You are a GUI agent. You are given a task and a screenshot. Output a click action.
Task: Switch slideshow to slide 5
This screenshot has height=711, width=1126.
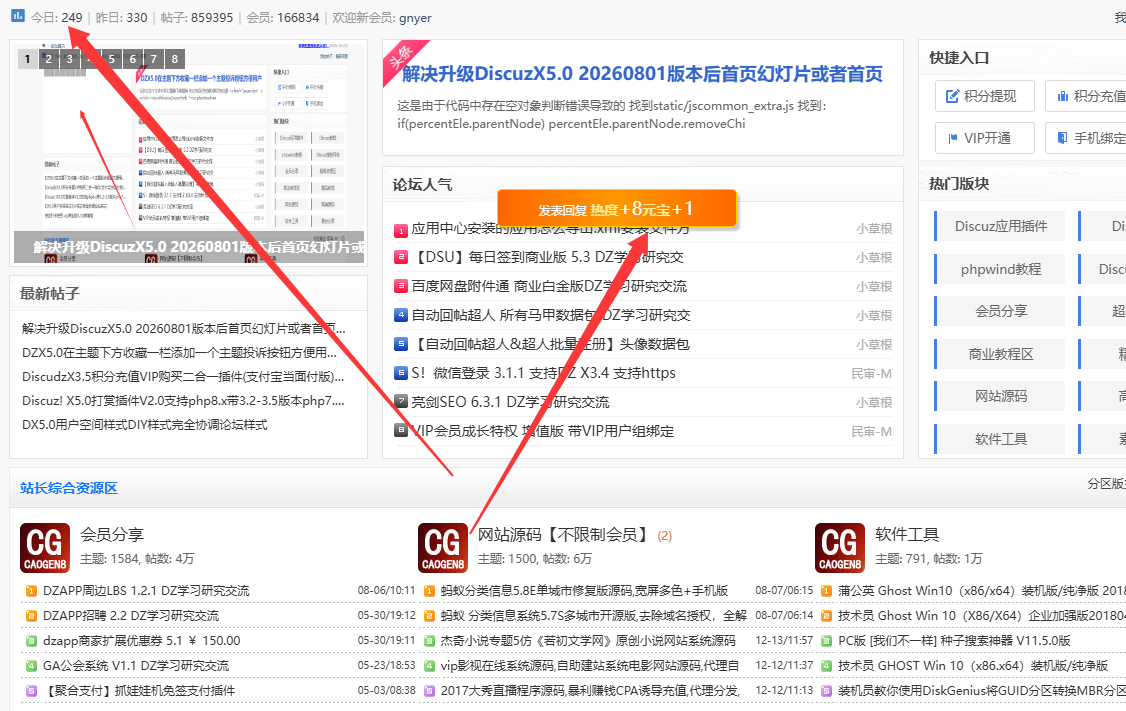click(x=111, y=59)
